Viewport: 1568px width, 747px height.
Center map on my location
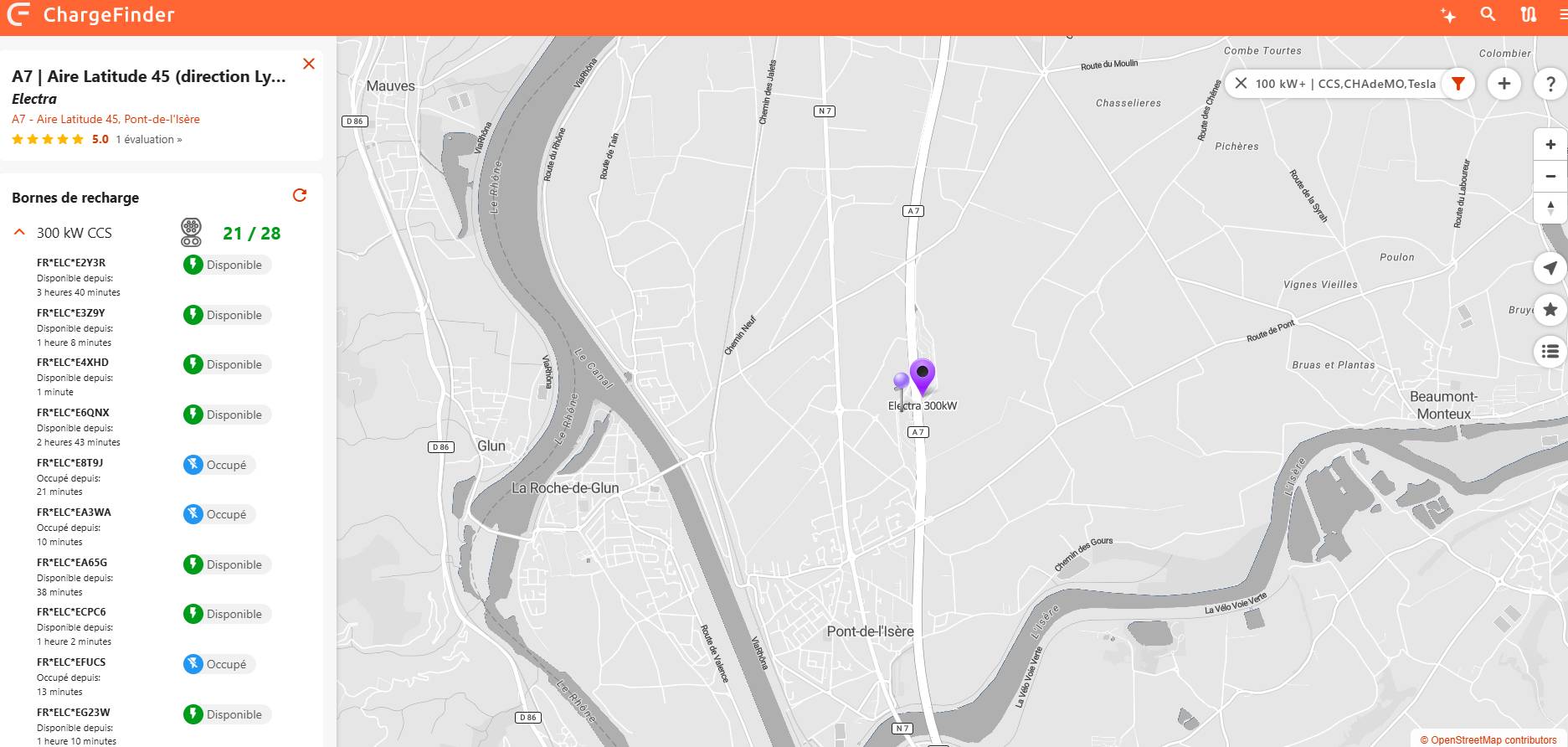point(1550,268)
